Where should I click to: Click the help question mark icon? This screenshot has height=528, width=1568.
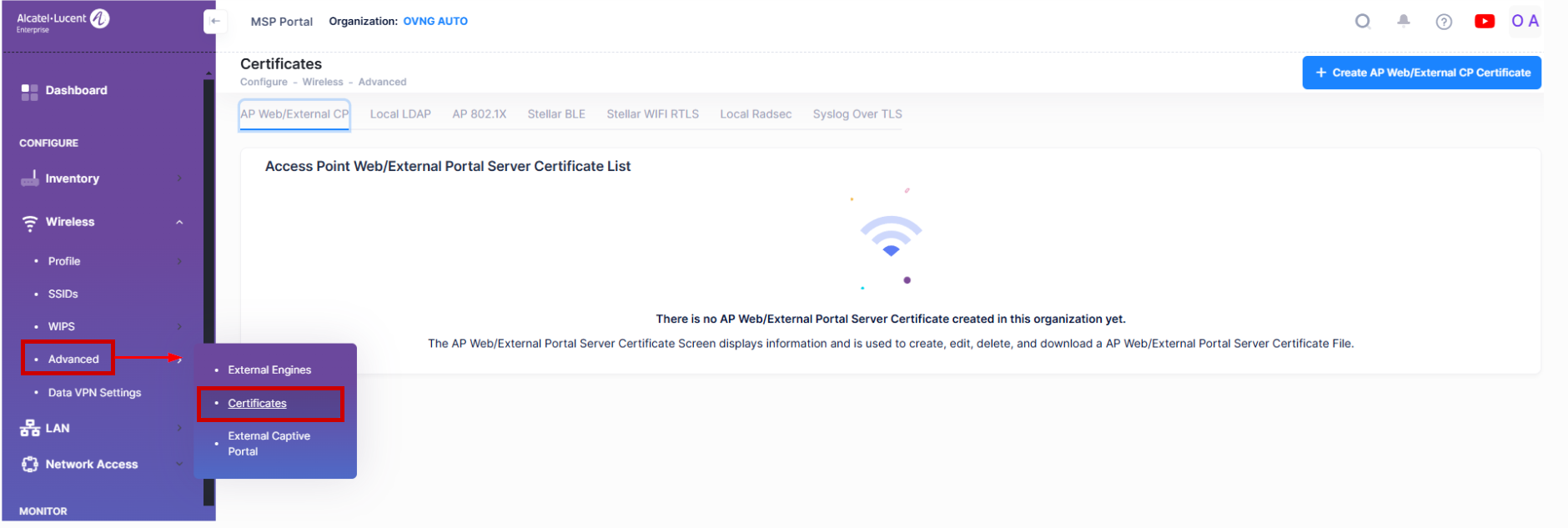point(1444,22)
